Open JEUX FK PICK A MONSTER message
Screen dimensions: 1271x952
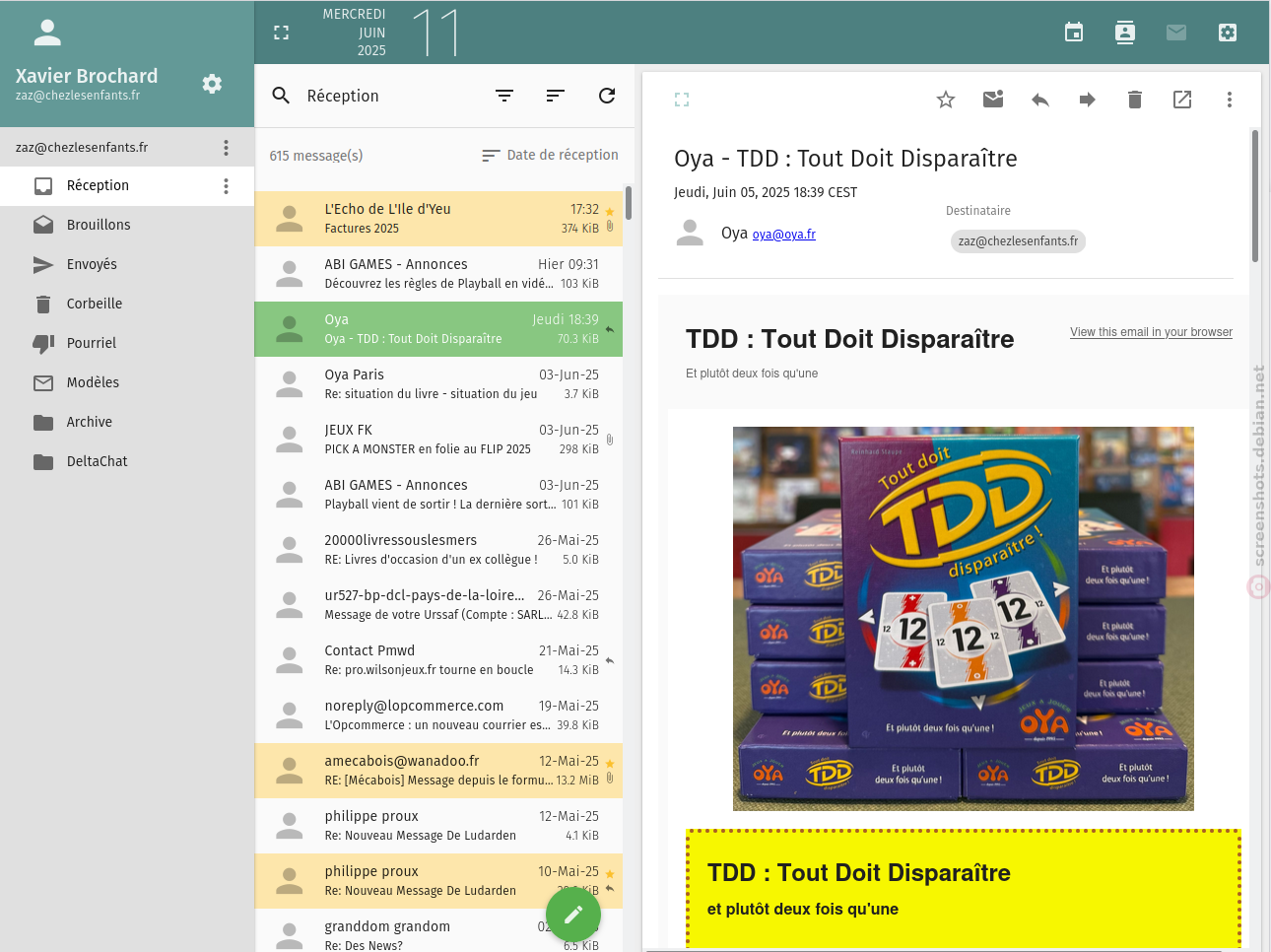click(x=438, y=440)
